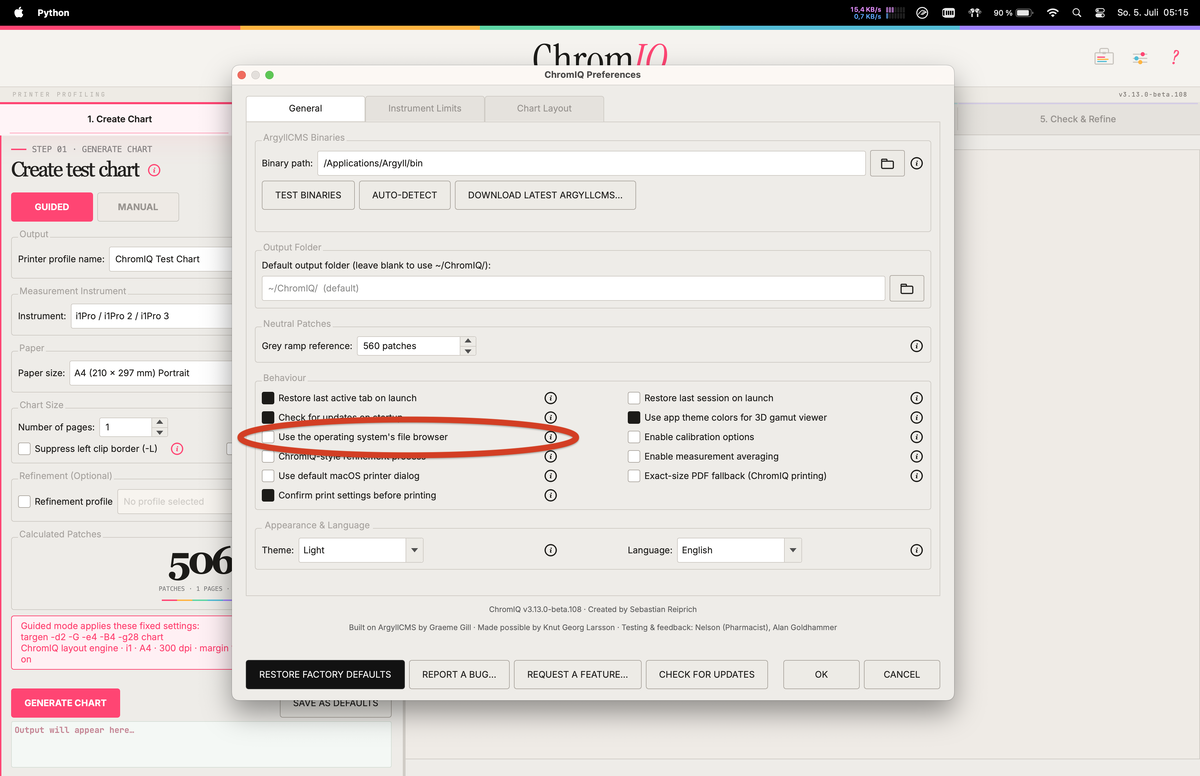Viewport: 1200px width, 776px height.
Task: Enable Use the operating system's file browser
Action: click(x=268, y=437)
